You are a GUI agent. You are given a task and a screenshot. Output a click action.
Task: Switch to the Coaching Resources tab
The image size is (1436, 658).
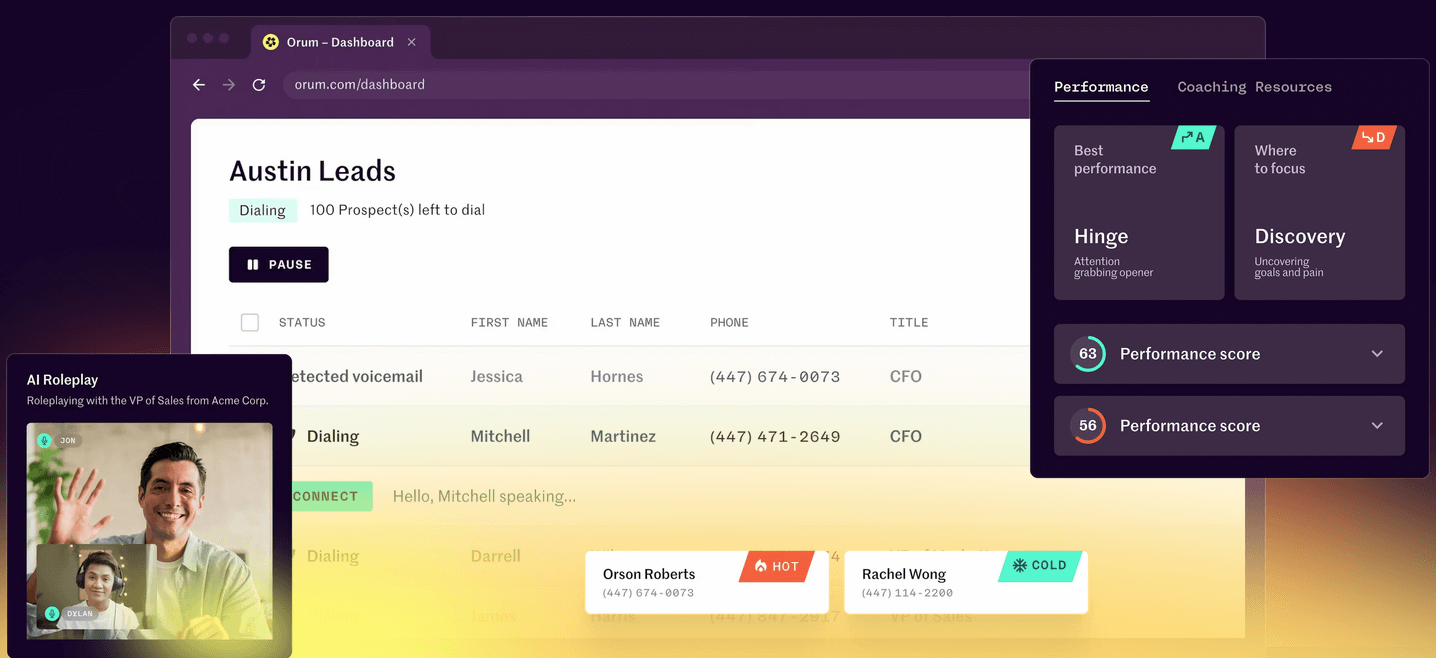click(x=1254, y=87)
